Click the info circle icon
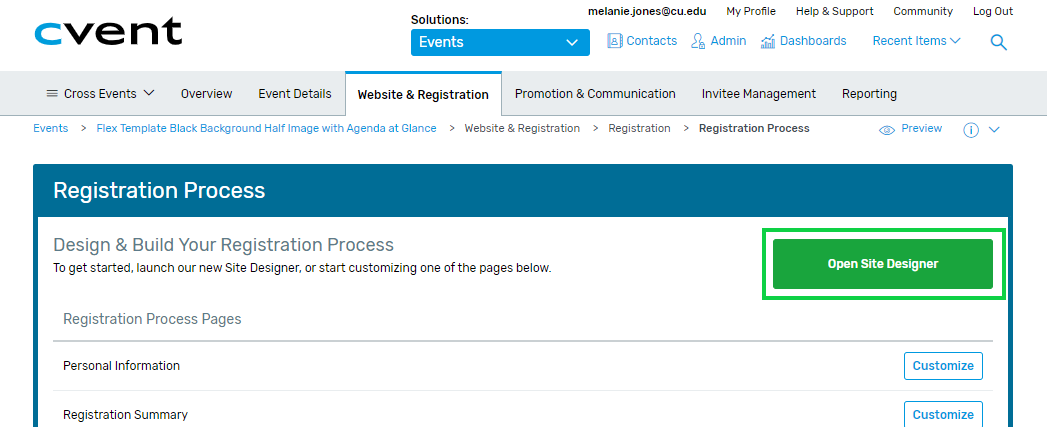1047x427 pixels. pyautogui.click(x=971, y=130)
